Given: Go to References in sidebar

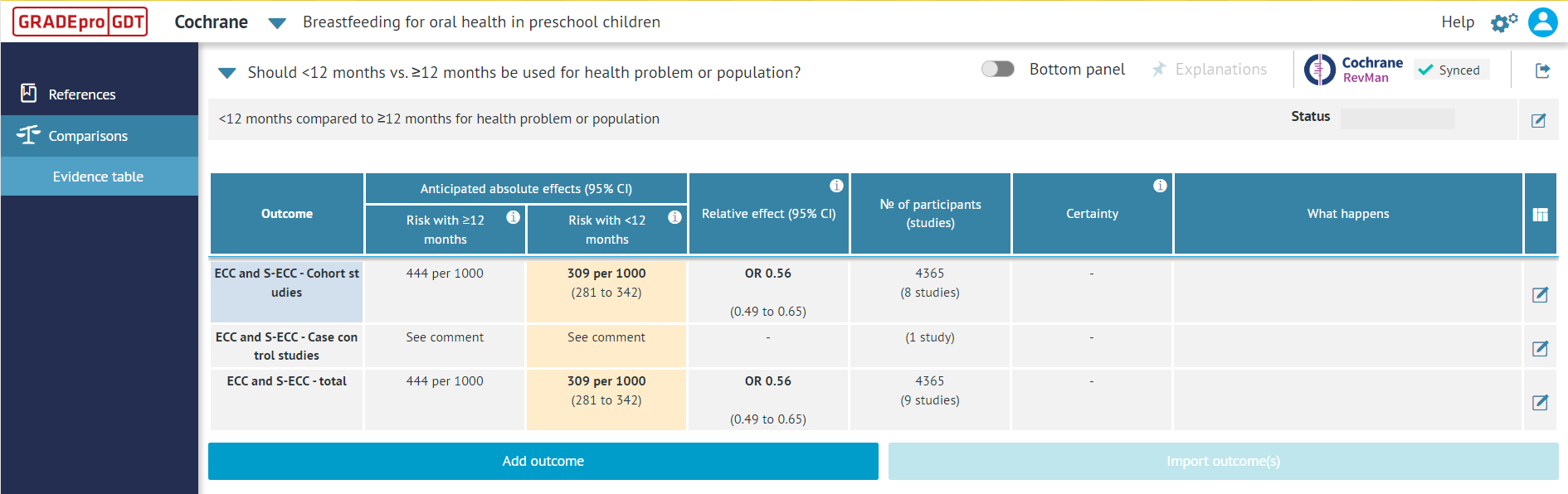Looking at the screenshot, I should click(x=81, y=94).
